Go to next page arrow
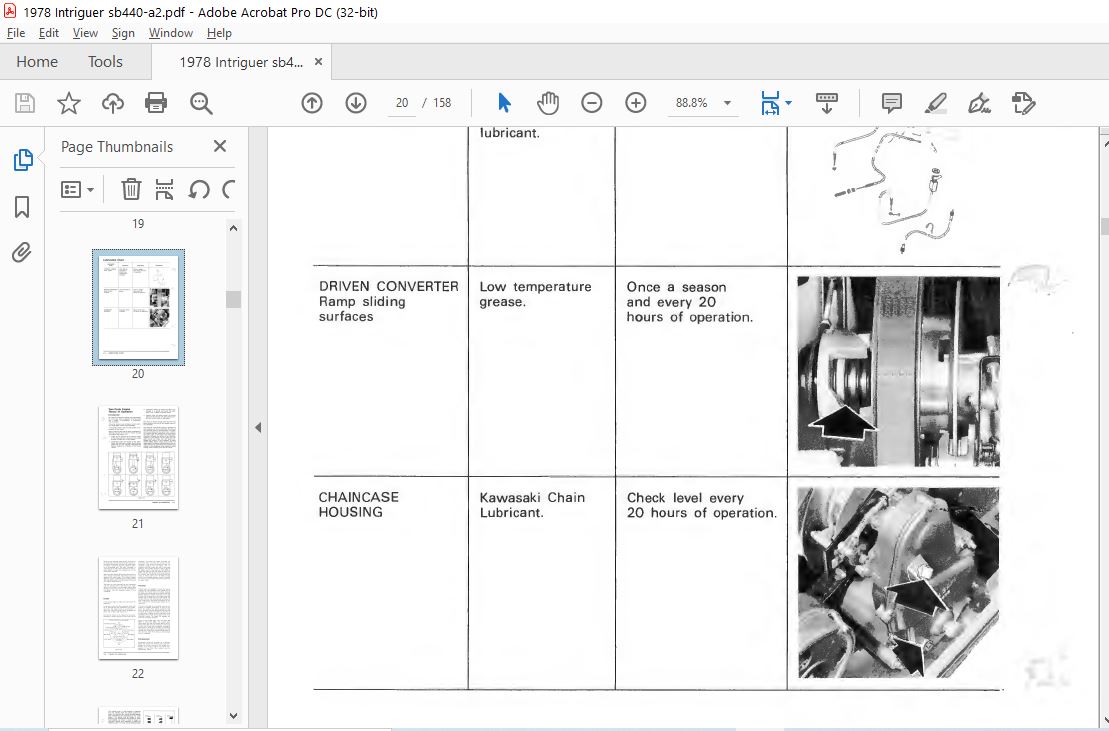This screenshot has height=731, width=1109. click(356, 103)
